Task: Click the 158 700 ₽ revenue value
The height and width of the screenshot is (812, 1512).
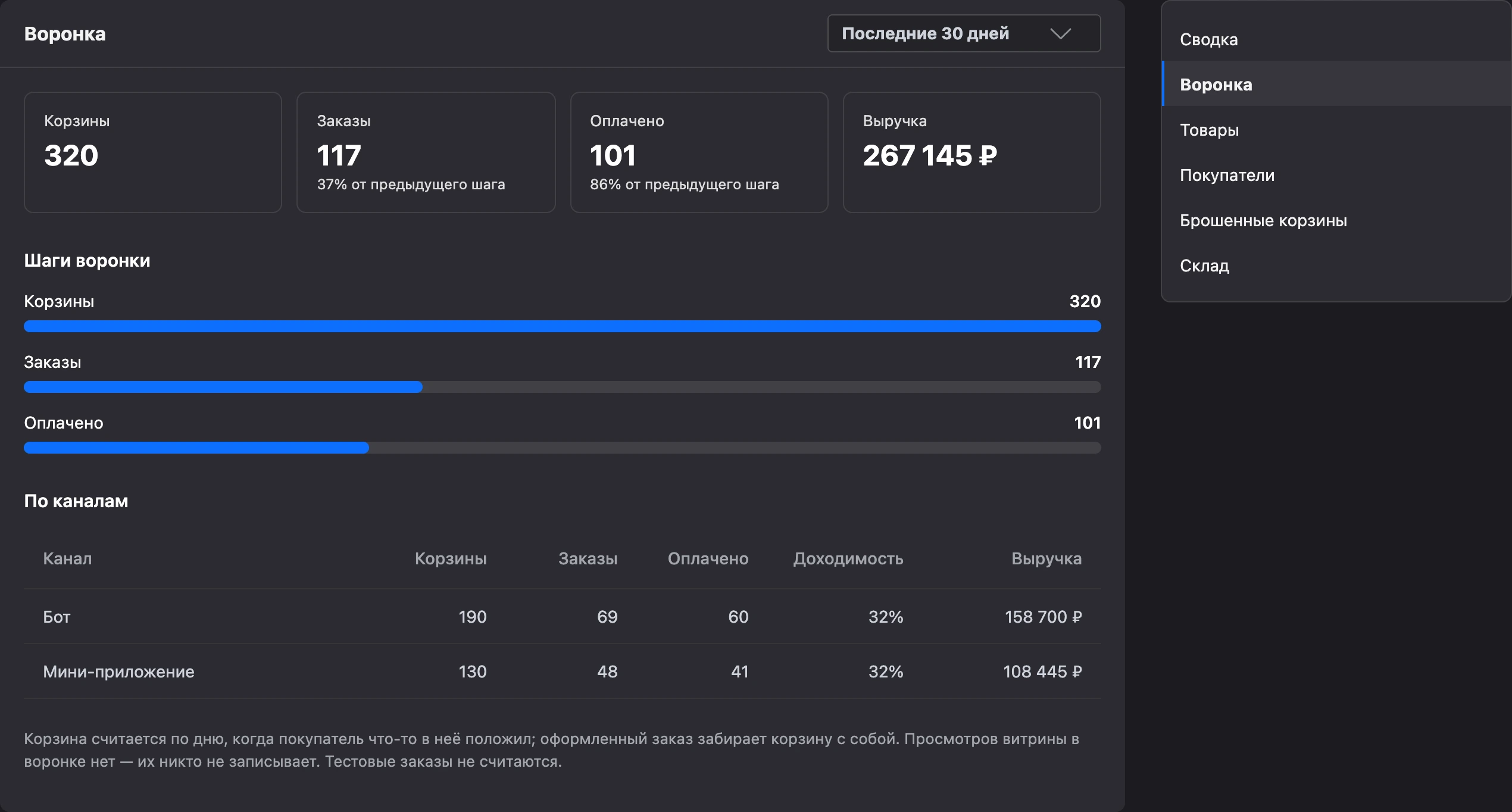Action: tap(1044, 617)
